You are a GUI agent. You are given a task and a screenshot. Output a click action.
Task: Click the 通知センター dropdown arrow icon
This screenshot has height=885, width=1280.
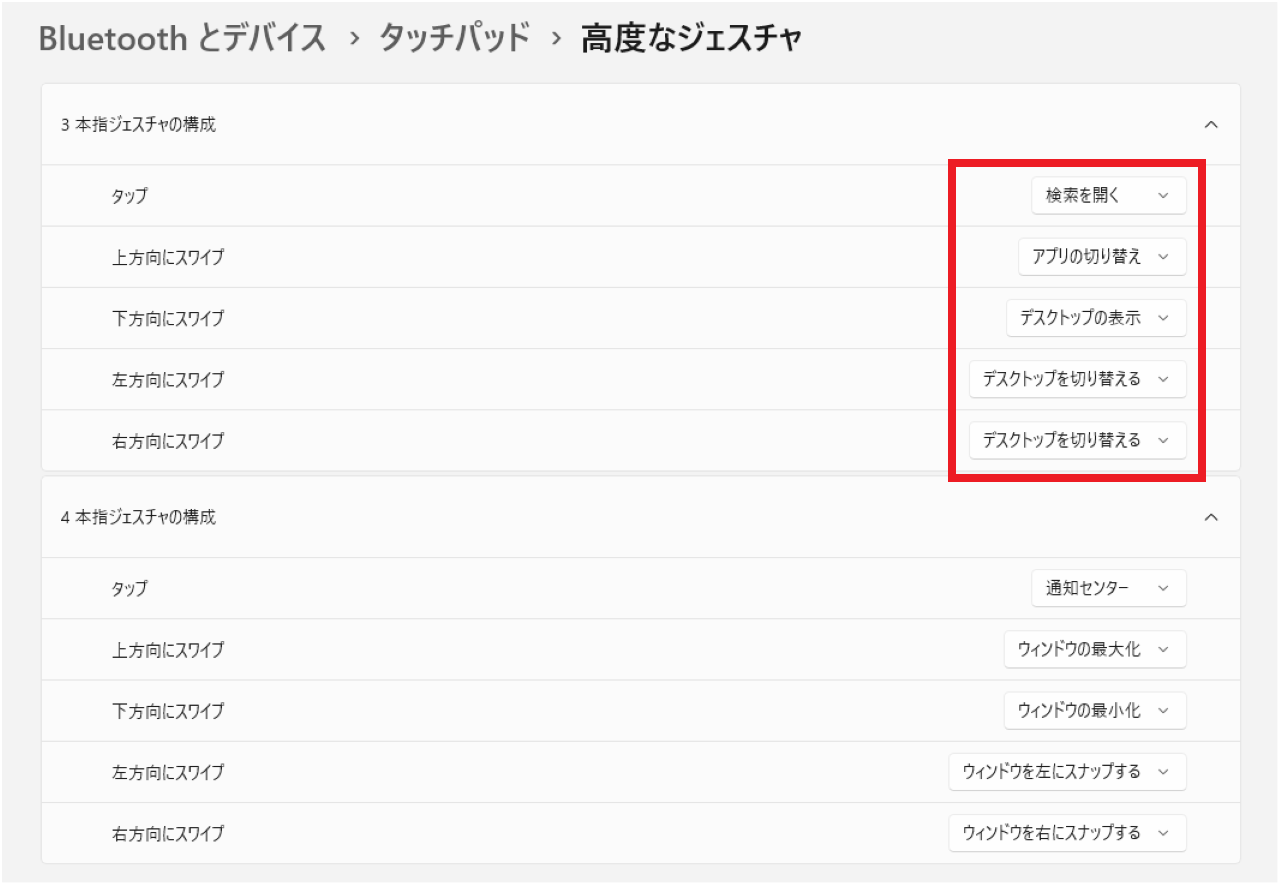coord(1165,589)
